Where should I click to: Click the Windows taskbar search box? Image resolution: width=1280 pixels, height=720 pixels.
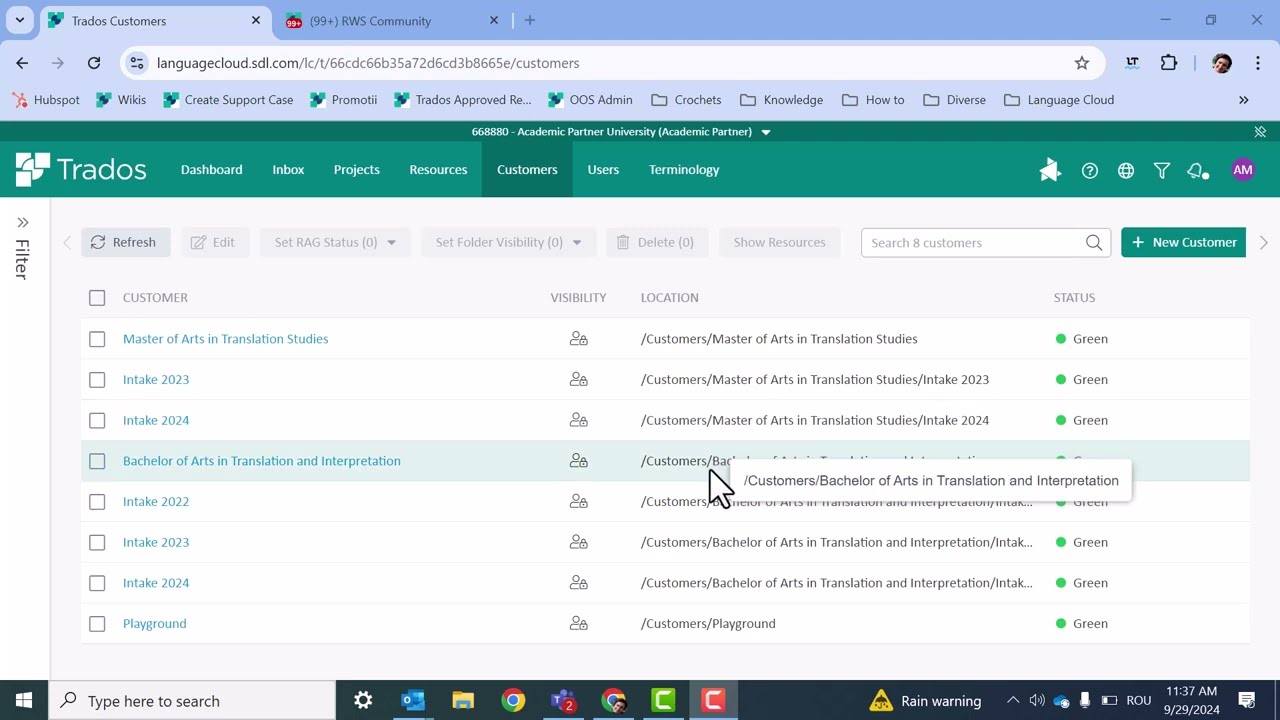192,700
